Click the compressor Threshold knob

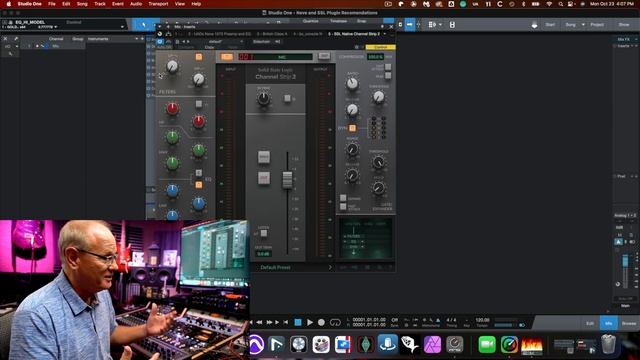tap(379, 97)
